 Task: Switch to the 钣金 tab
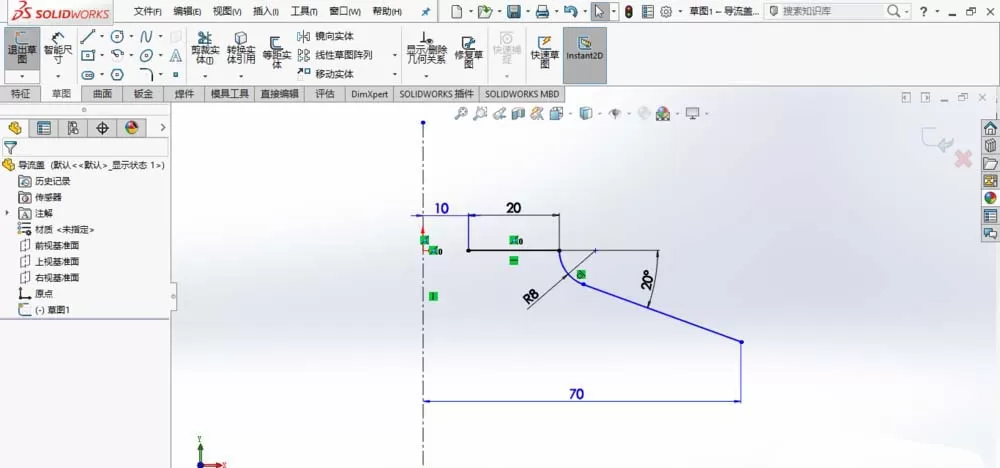pyautogui.click(x=143, y=94)
